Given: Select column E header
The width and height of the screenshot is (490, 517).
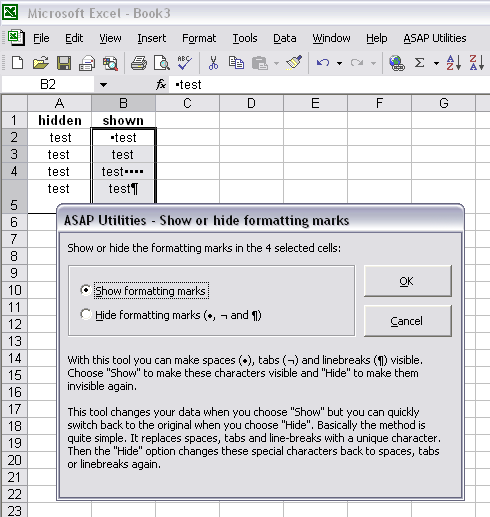Looking at the screenshot, I should (x=315, y=103).
